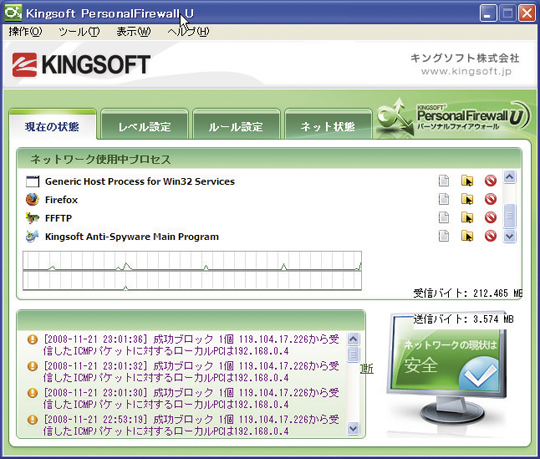Block FFFTP using the red prohibit icon
540x459 pixels.
click(x=490, y=217)
